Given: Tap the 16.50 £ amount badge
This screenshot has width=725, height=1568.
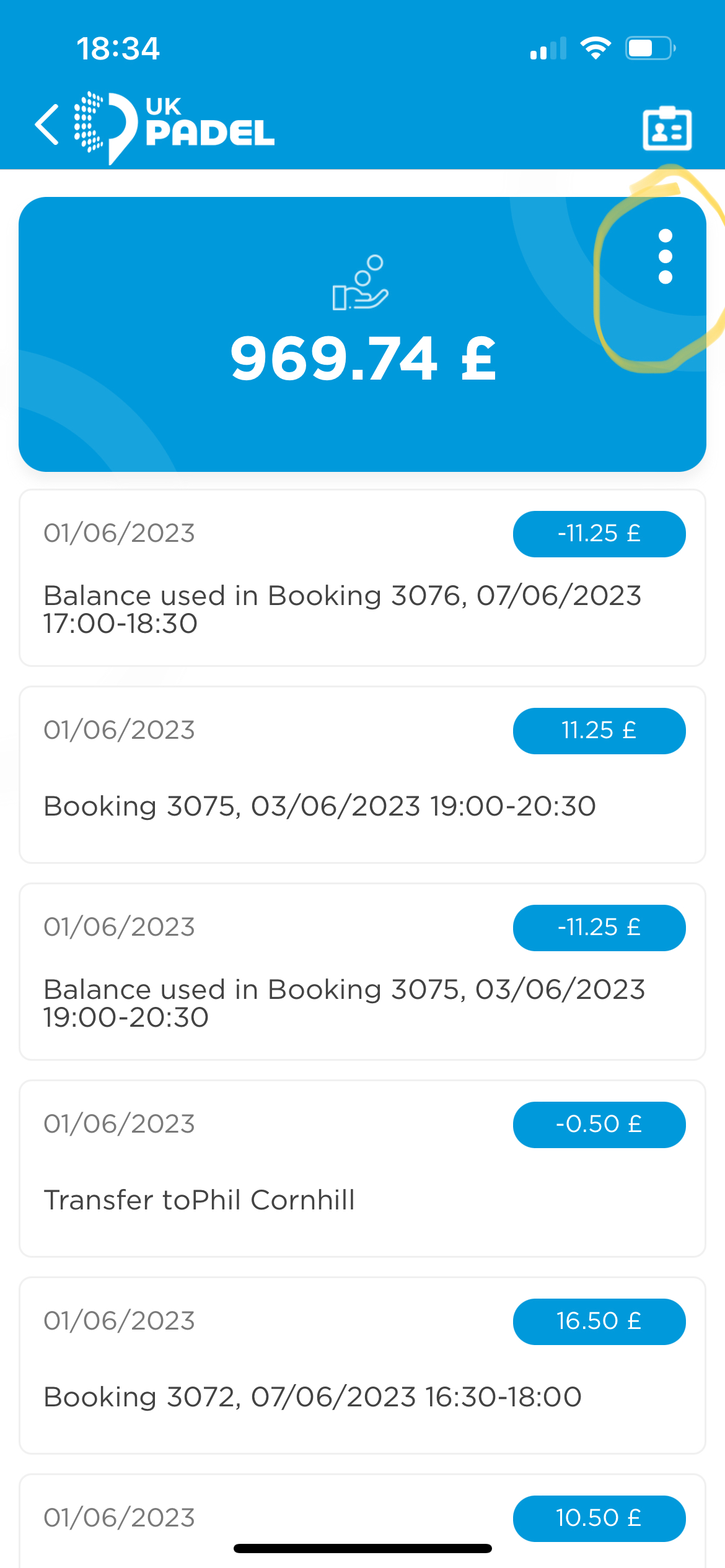Looking at the screenshot, I should pyautogui.click(x=599, y=1322).
